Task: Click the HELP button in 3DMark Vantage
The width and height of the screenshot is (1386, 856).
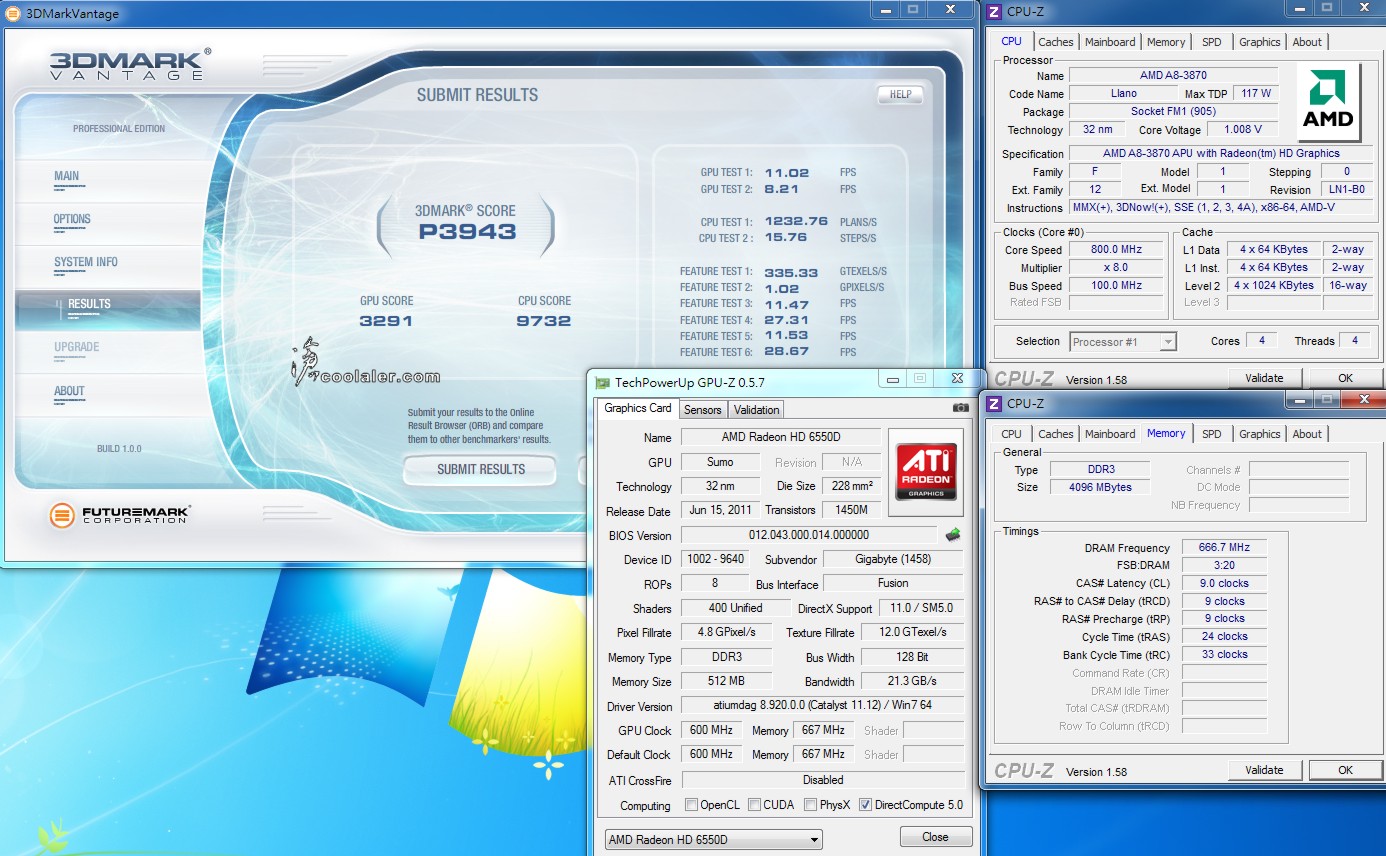Action: click(x=900, y=94)
